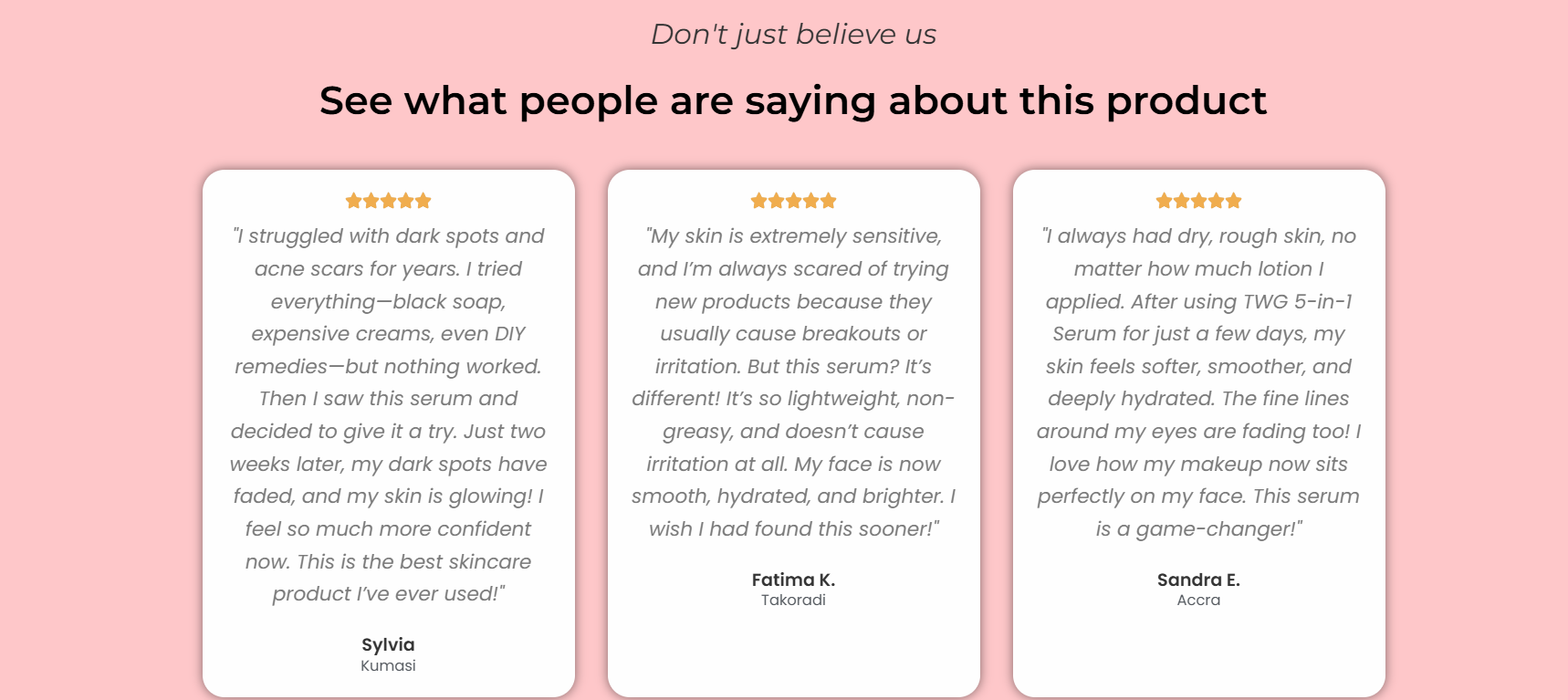1568x700 pixels.
Task: Click the last star in Sylvia's review
Action: coord(423,201)
